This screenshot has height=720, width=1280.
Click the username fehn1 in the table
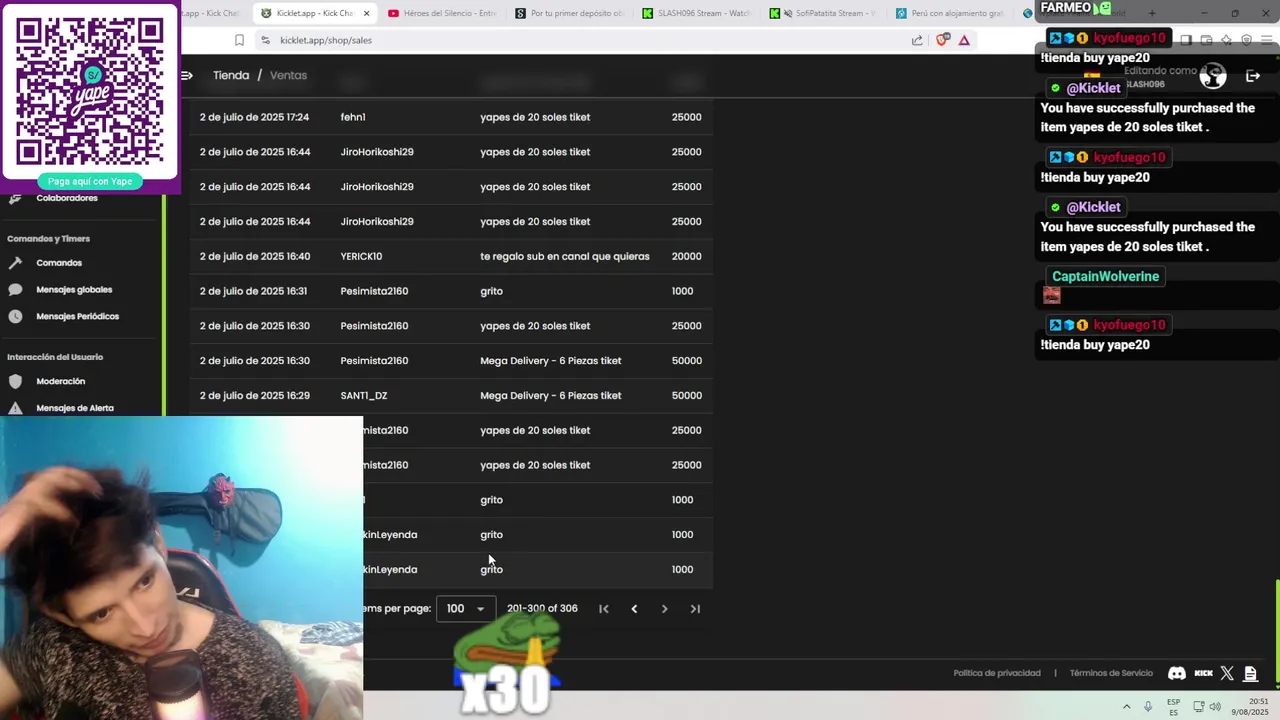coord(353,117)
